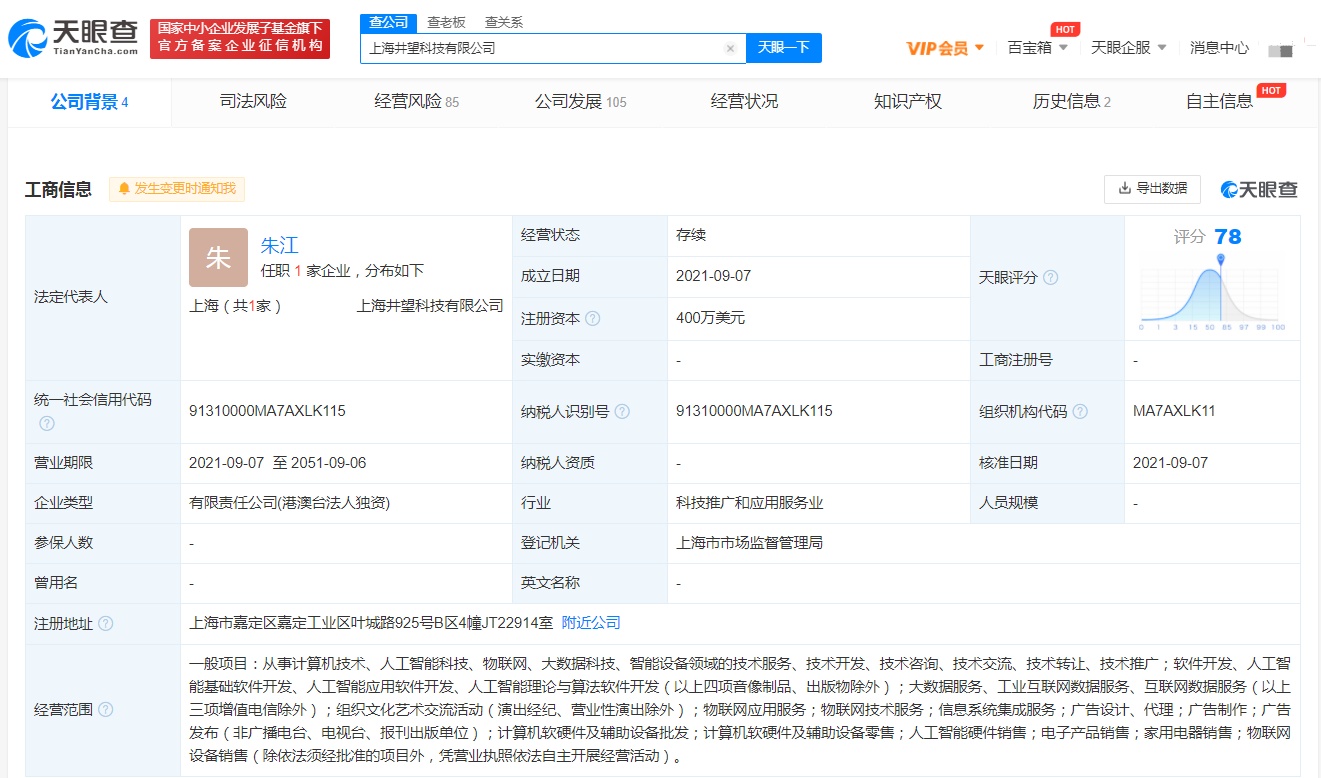Open 消息中心 link
The width and height of the screenshot is (1321, 778).
(x=1219, y=48)
